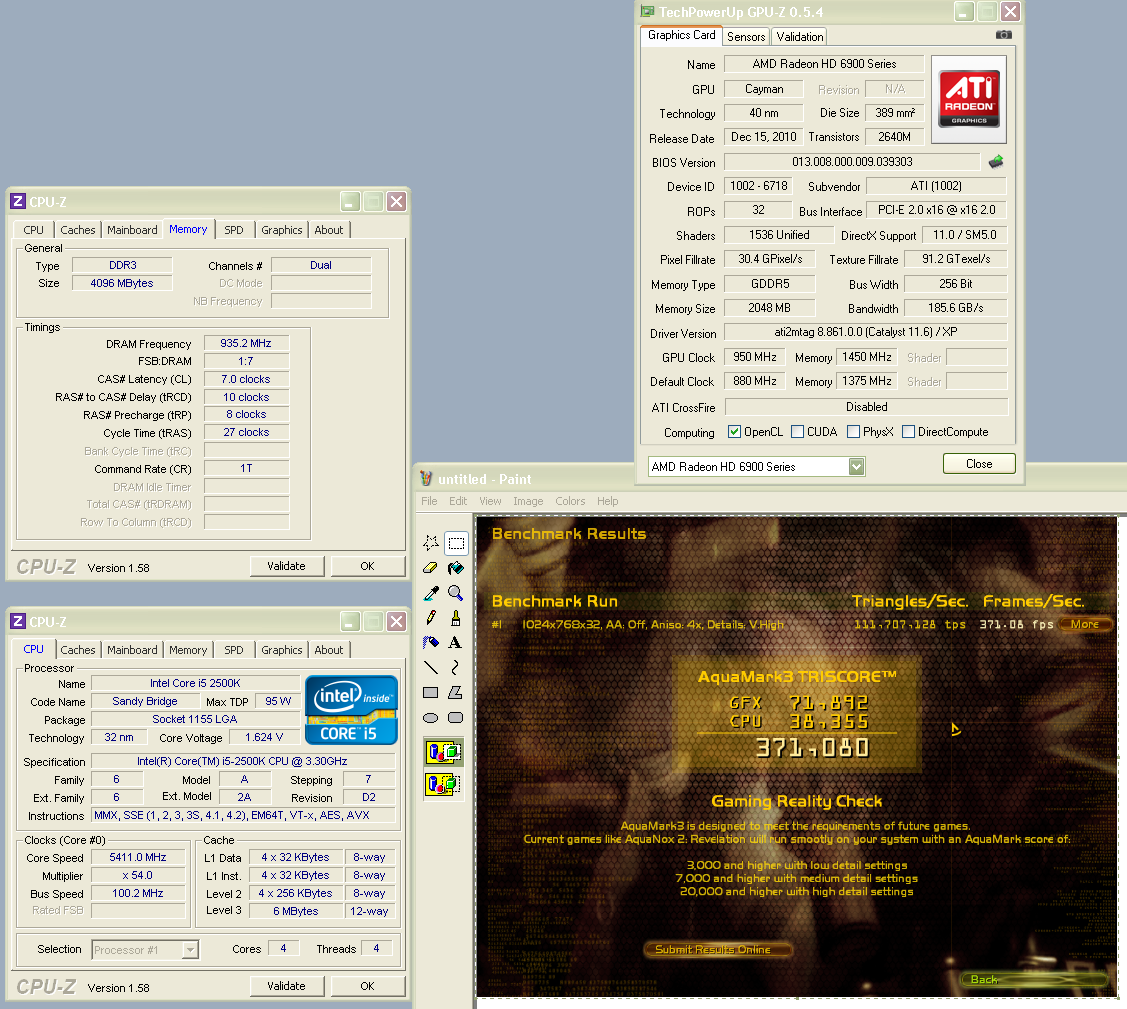Click the GPU-Z title bar icon
This screenshot has height=1009, width=1127.
coord(648,11)
